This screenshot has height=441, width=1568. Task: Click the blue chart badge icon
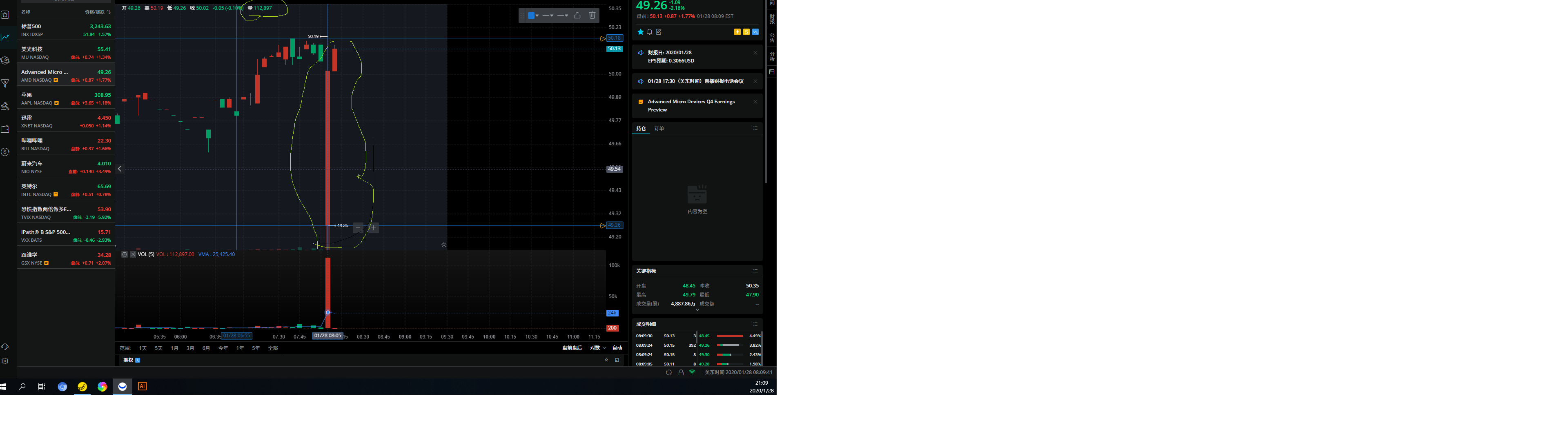[x=755, y=32]
